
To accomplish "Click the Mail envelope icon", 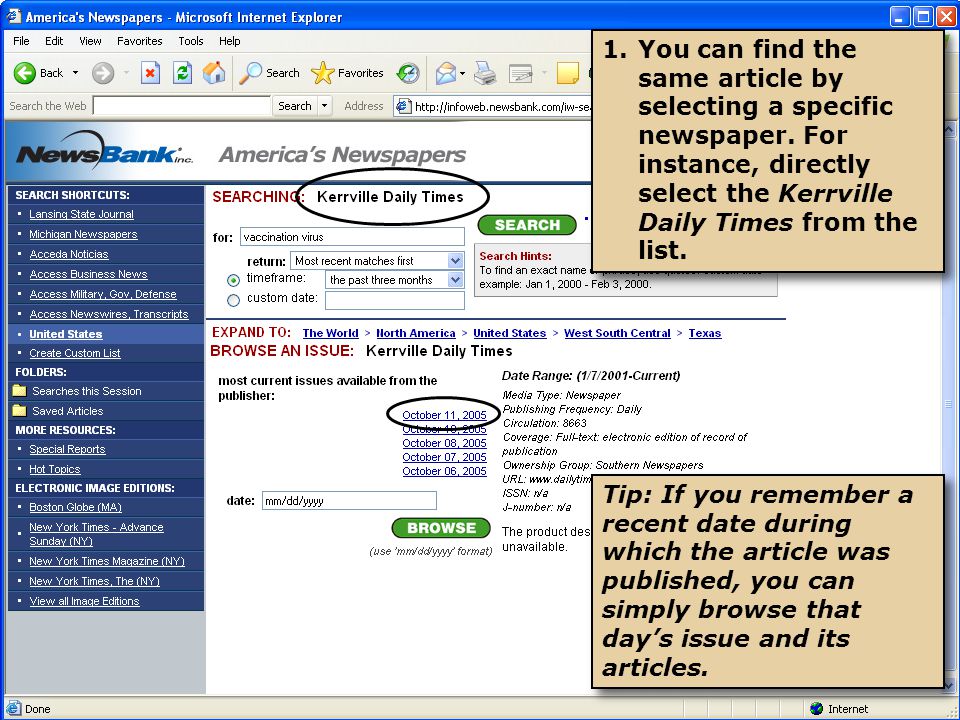I will (446, 73).
